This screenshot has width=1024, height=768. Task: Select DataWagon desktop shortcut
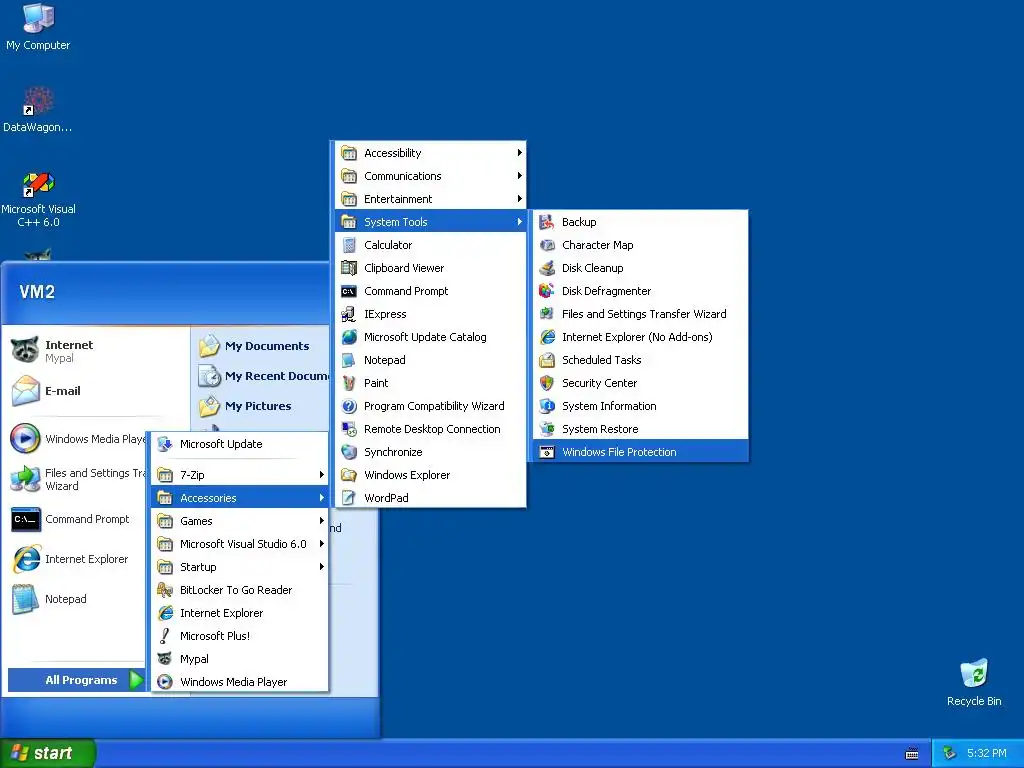pyautogui.click(x=38, y=110)
